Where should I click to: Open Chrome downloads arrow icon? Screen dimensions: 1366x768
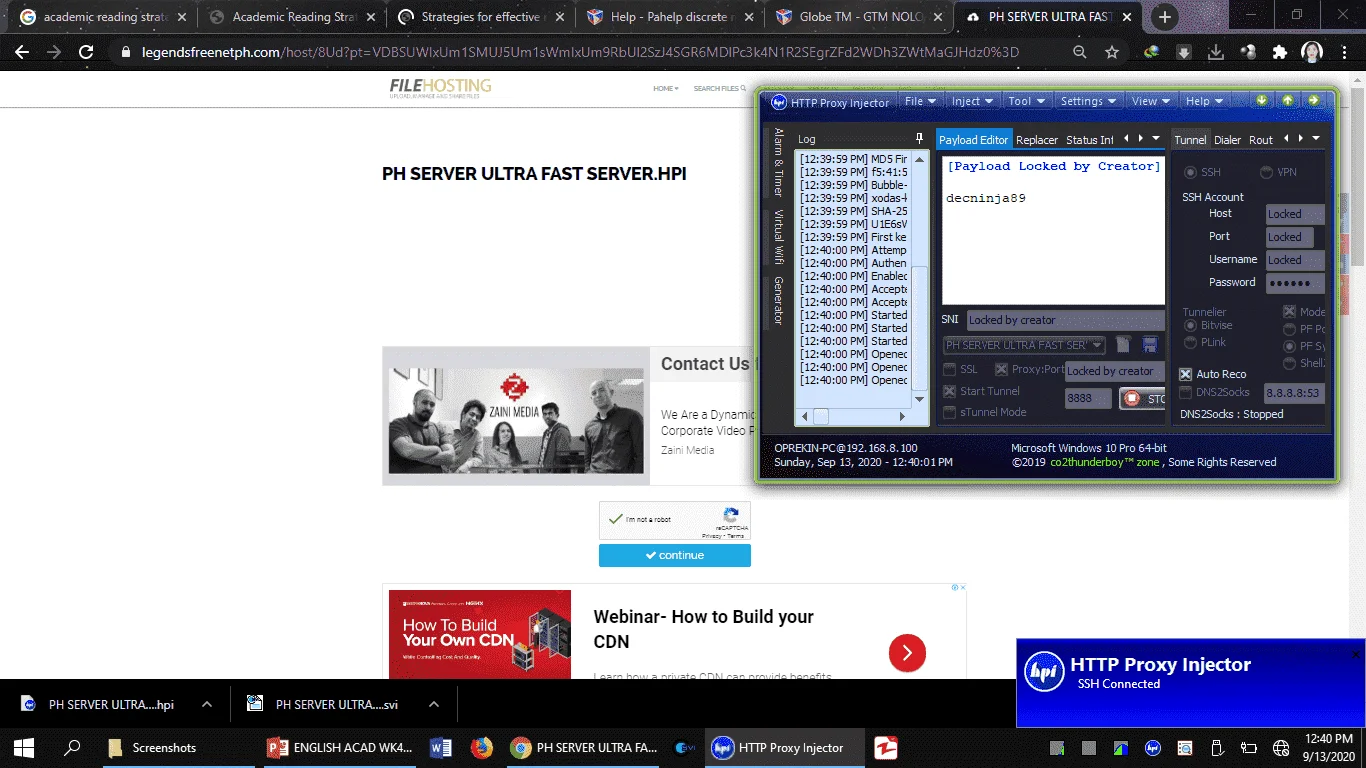point(1216,52)
